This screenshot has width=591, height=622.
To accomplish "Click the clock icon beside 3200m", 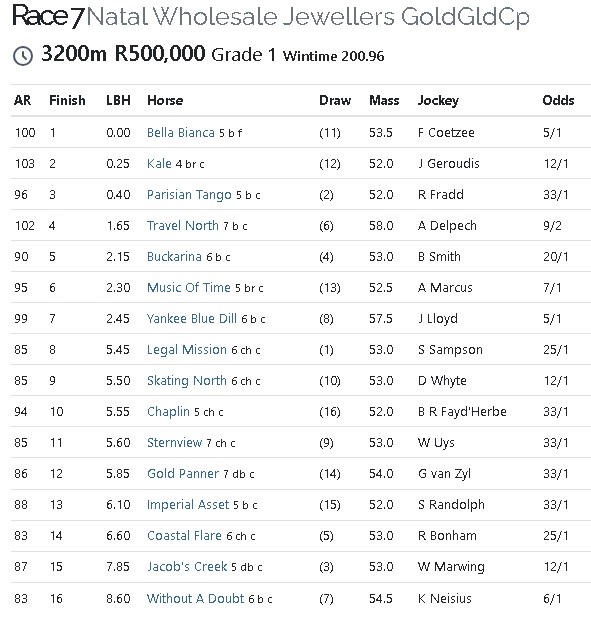I will (x=23, y=56).
